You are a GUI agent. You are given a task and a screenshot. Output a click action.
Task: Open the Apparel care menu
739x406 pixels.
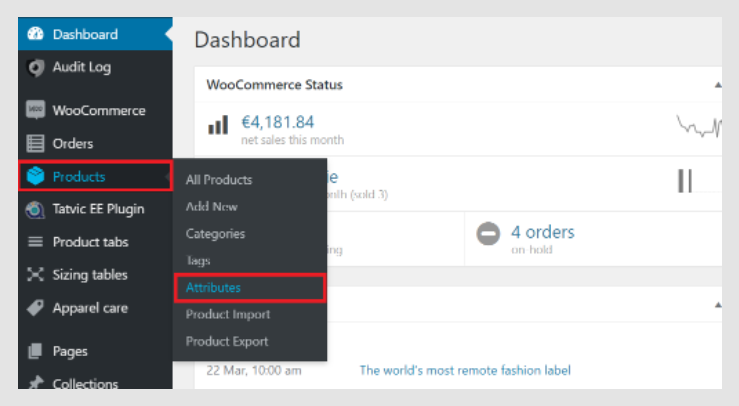[x=95, y=308]
